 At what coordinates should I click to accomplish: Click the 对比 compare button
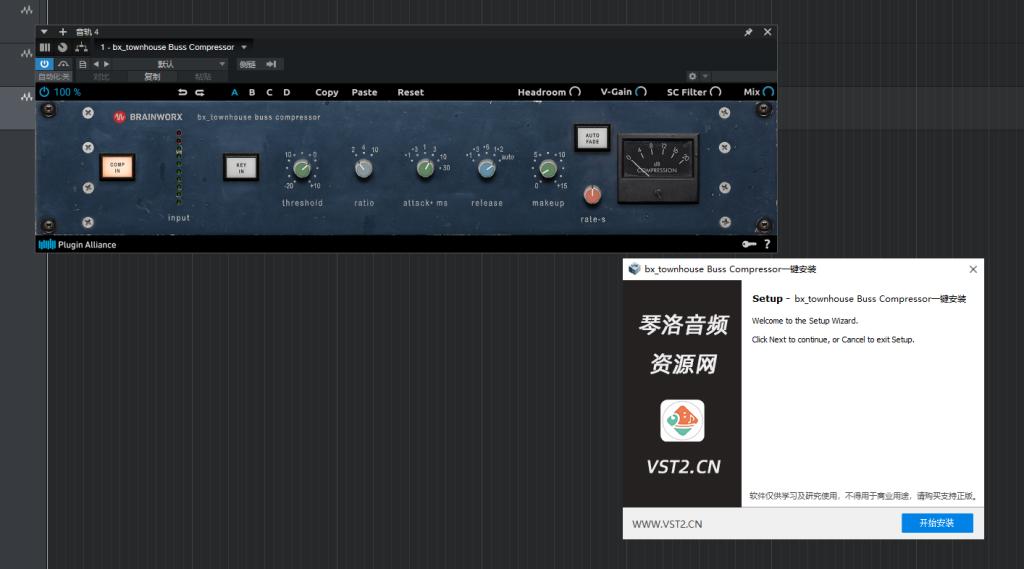coord(101,76)
